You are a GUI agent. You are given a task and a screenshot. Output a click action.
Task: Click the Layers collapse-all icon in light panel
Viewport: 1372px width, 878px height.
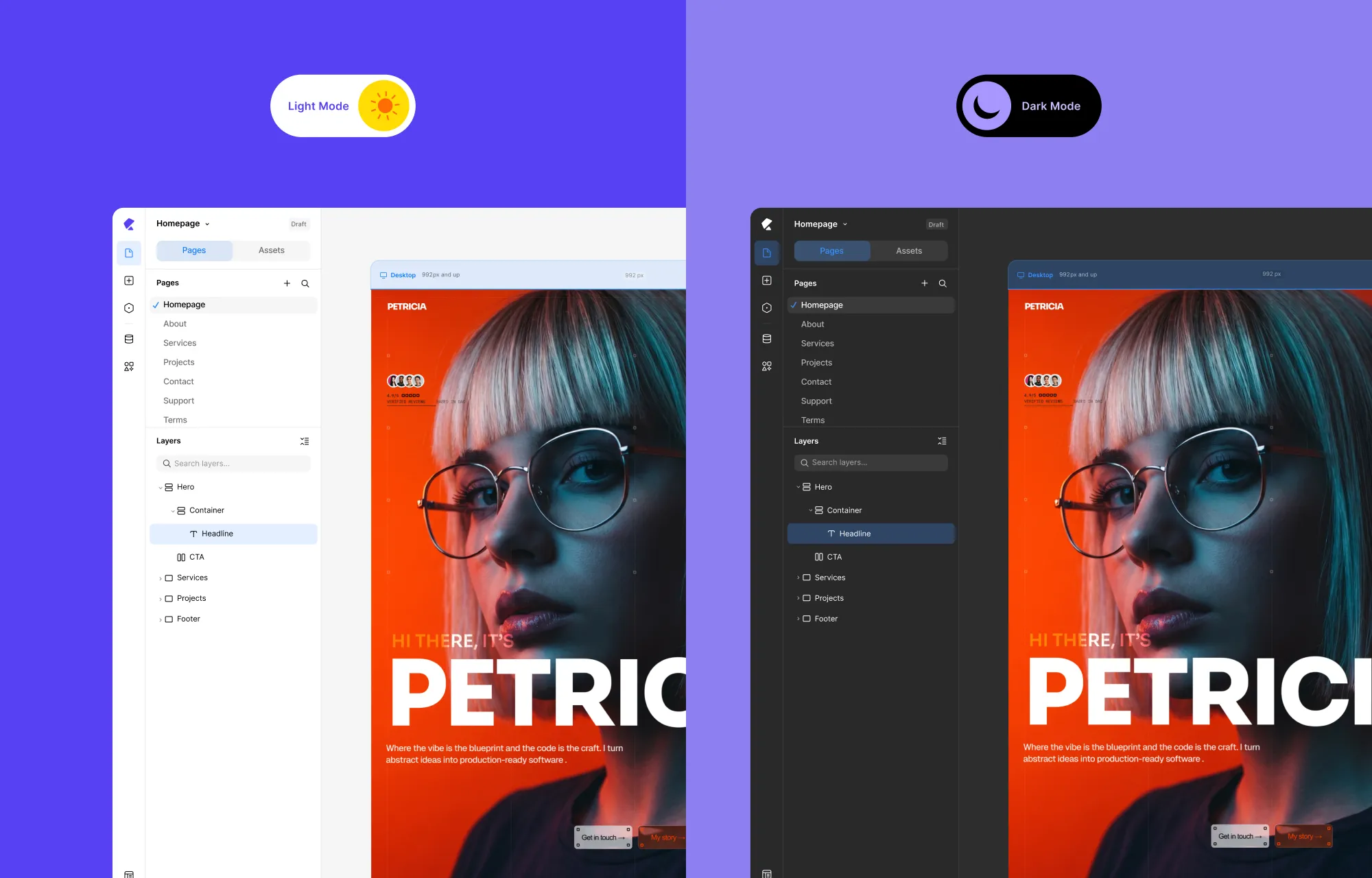click(305, 441)
